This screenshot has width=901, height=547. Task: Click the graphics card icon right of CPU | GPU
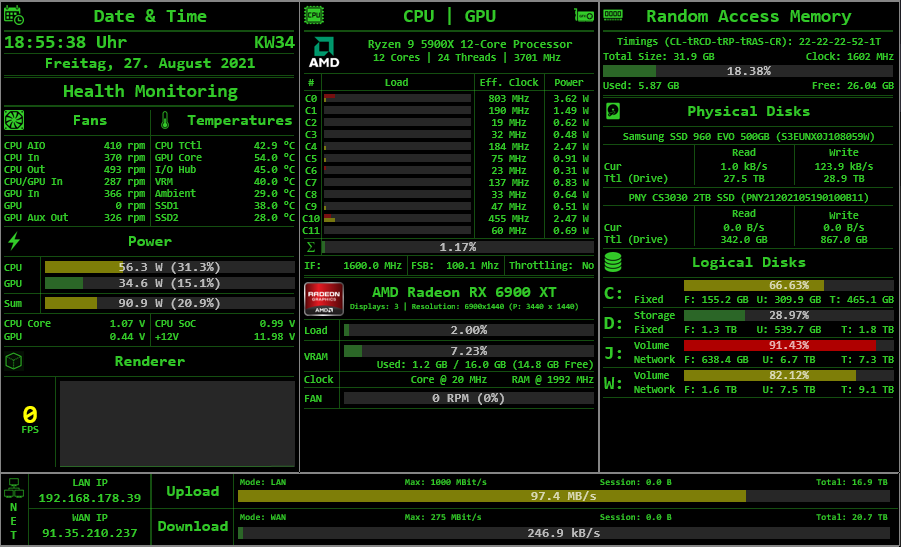click(x=584, y=15)
